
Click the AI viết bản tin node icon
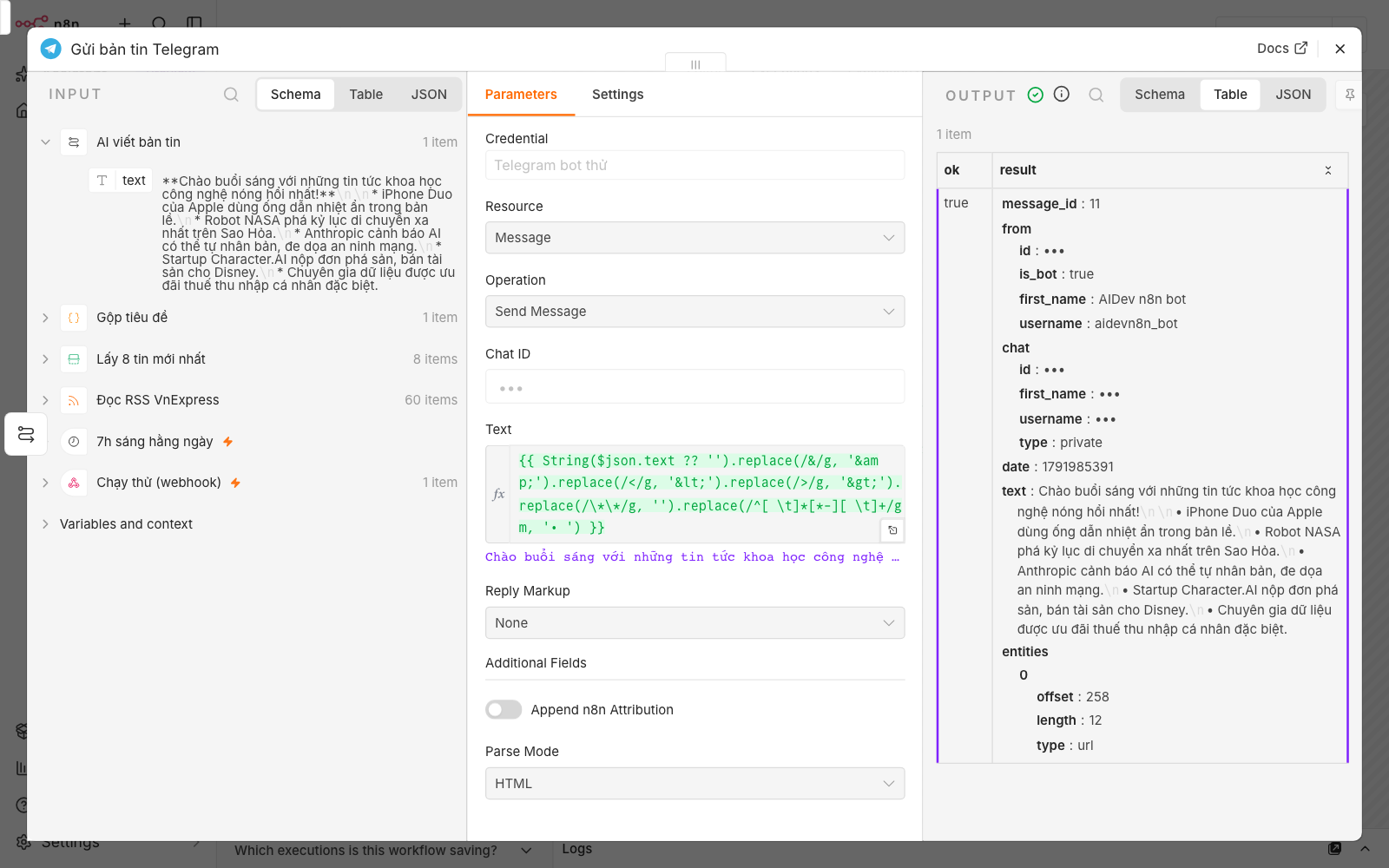pyautogui.click(x=74, y=142)
